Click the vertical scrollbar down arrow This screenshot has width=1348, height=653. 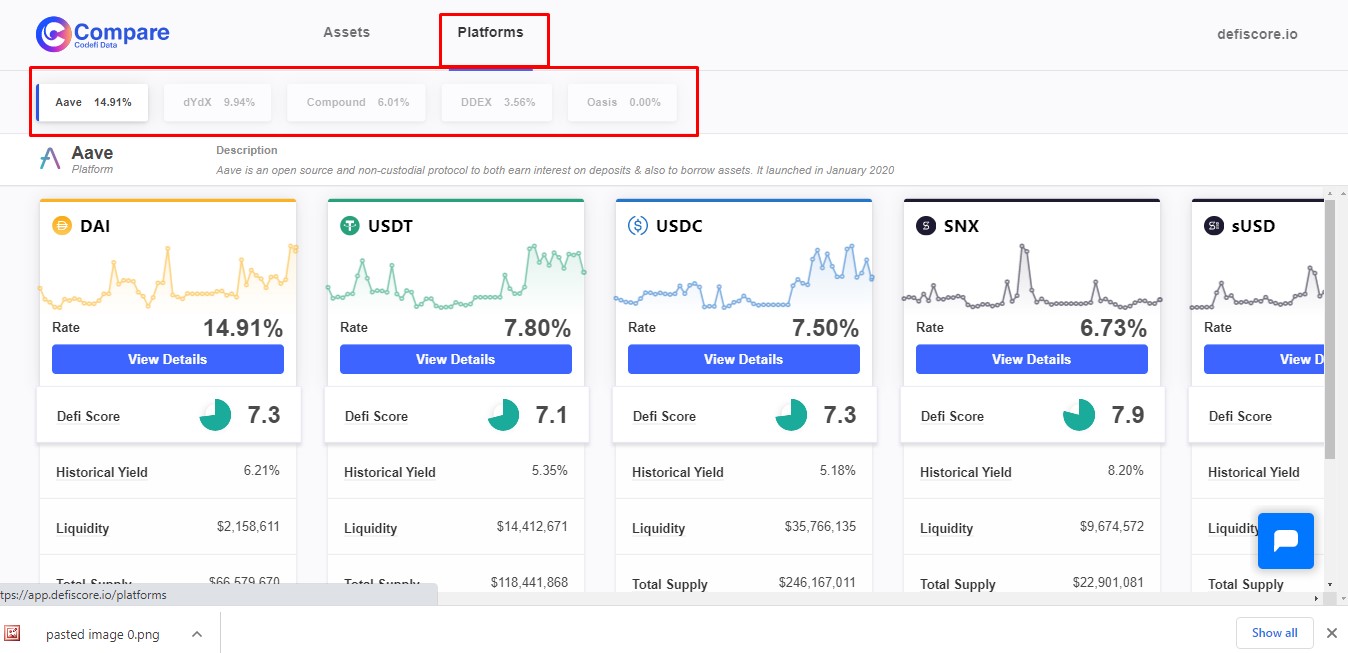click(x=1330, y=584)
